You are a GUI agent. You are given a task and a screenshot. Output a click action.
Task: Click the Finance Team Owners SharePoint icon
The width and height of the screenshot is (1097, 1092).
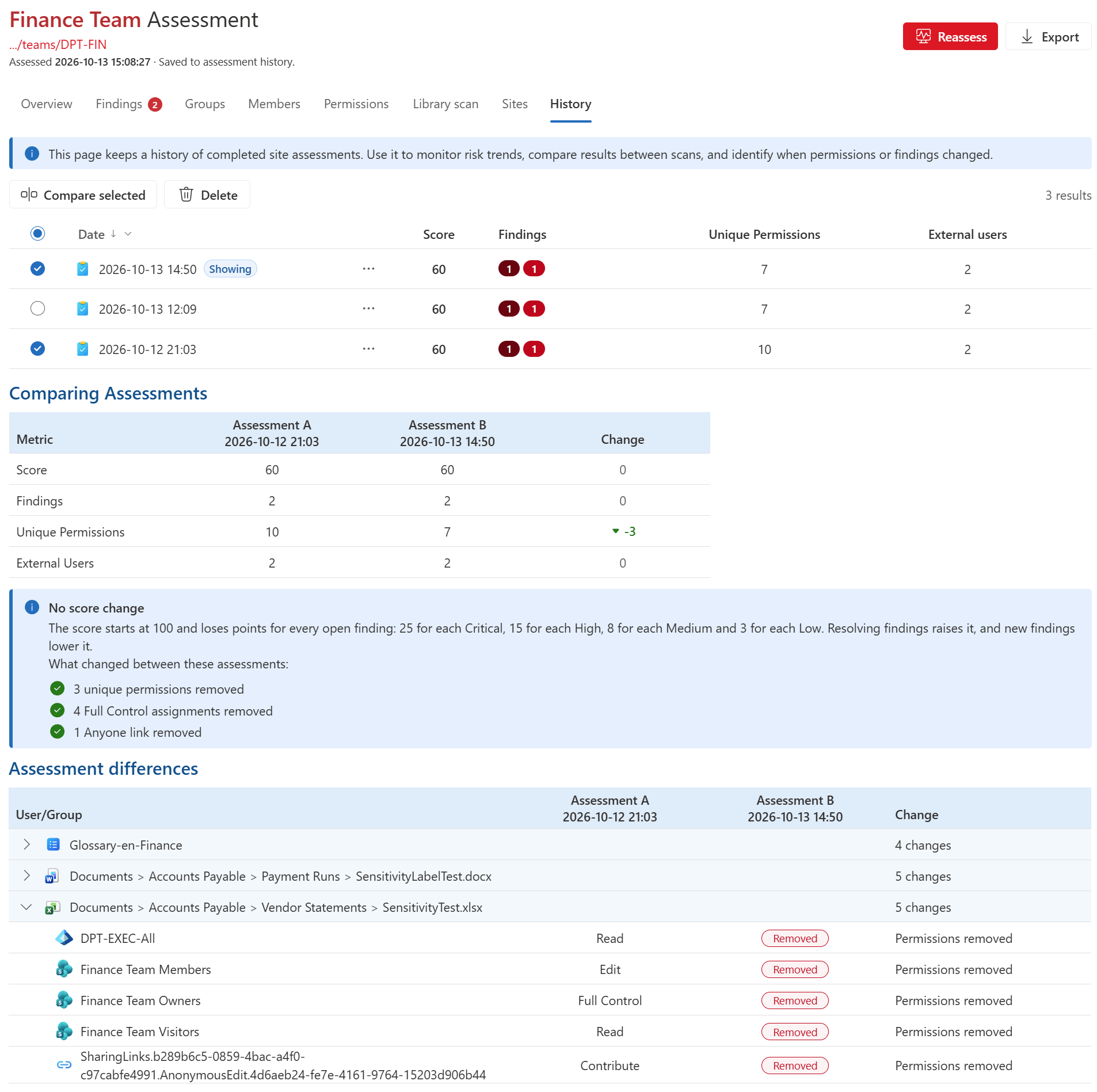(x=64, y=1000)
